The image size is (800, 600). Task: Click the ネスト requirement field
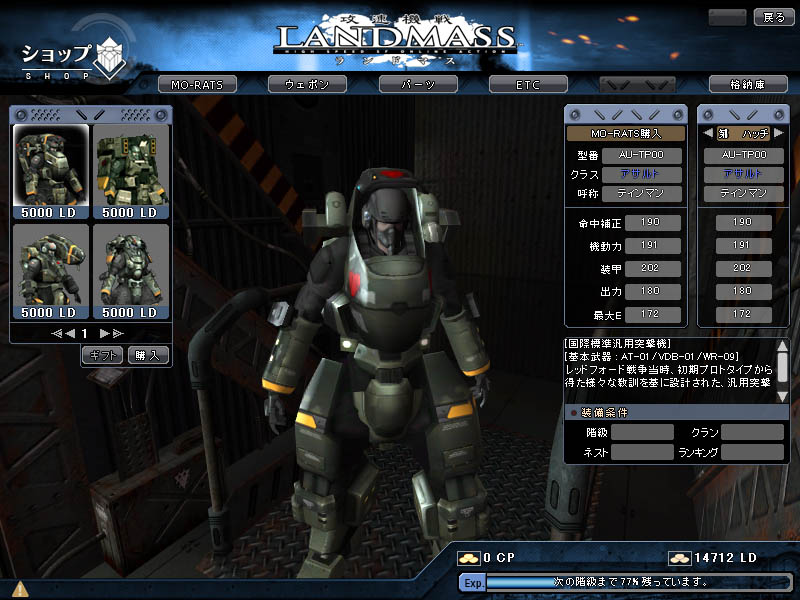pyautogui.click(x=642, y=452)
